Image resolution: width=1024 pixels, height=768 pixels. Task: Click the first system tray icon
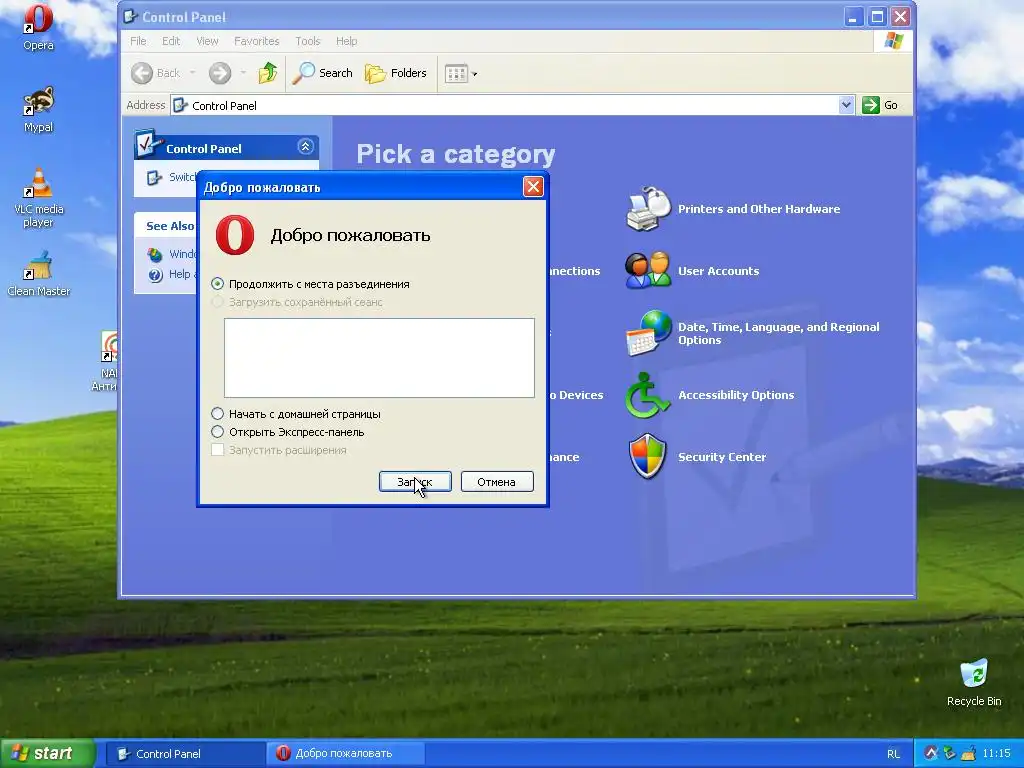(x=931, y=753)
